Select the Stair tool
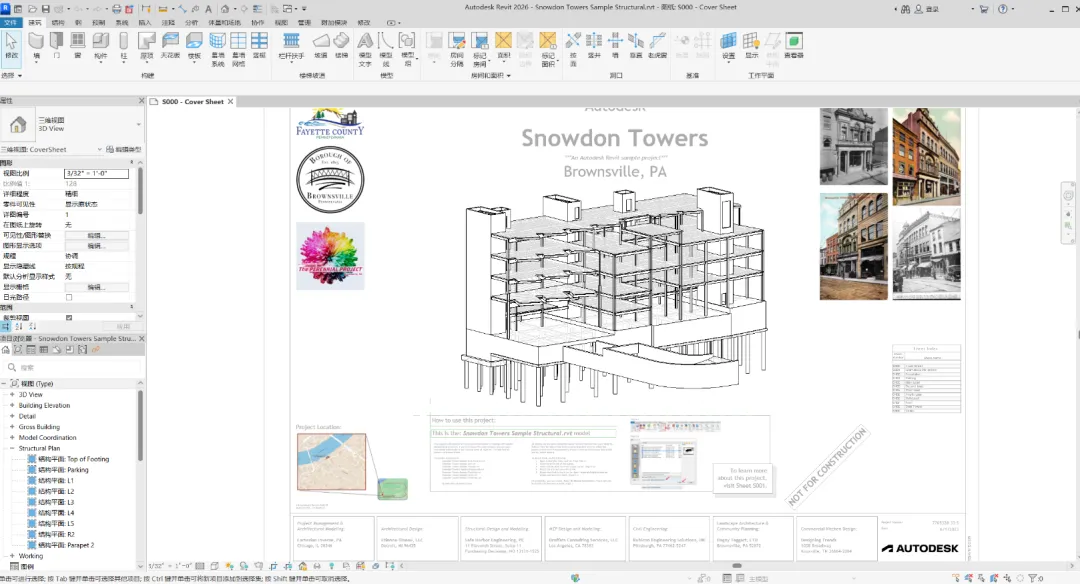Screen dimensions: 1080x584 point(342,45)
